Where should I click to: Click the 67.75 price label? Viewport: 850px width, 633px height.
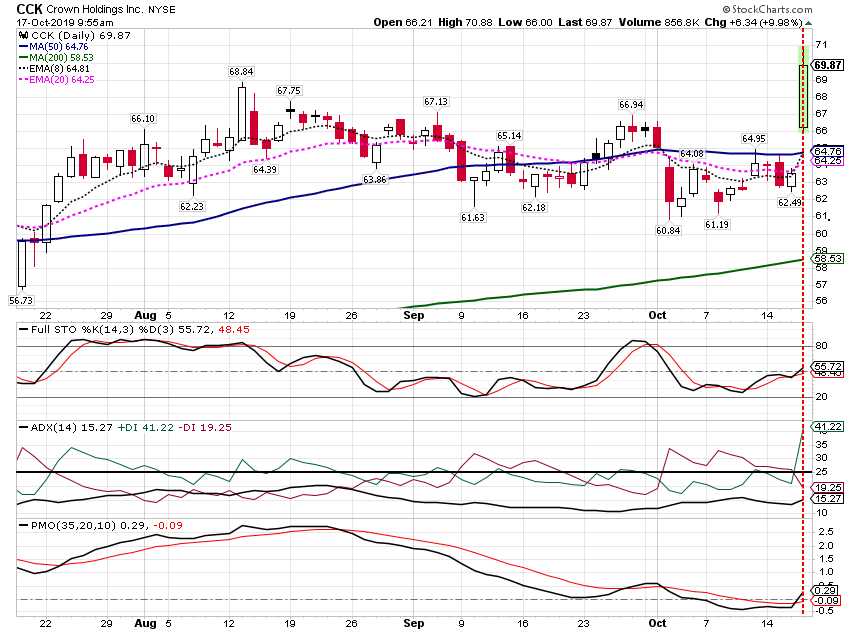point(289,91)
